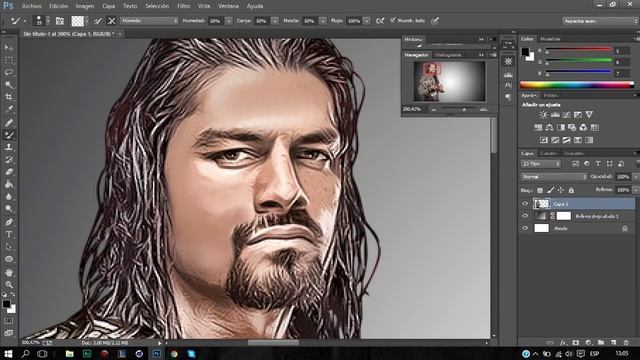Image resolution: width=640 pixels, height=360 pixels.
Task: Select the Paint Bucket tool
Action: (9, 184)
